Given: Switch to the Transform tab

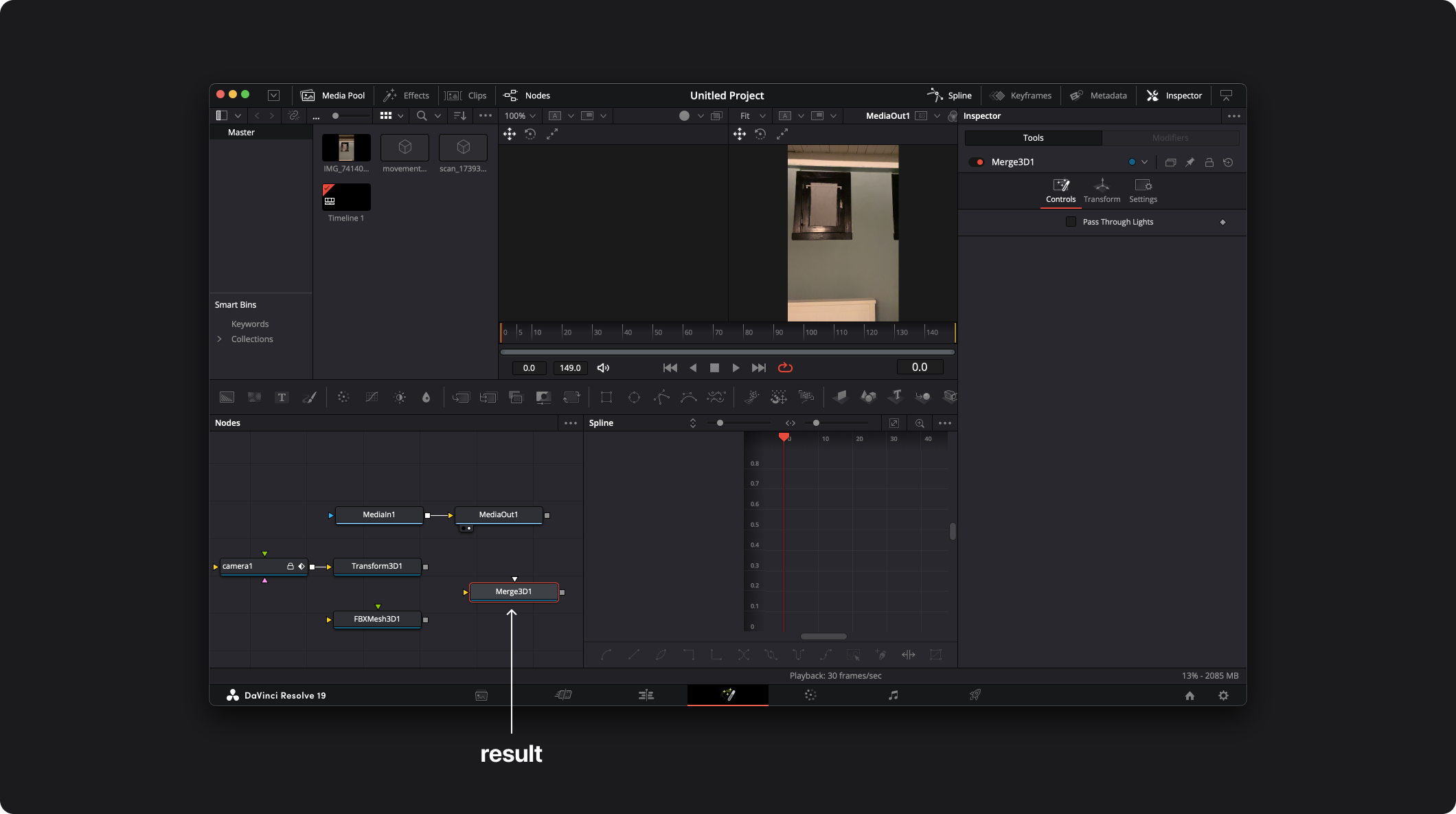Looking at the screenshot, I should click(1102, 190).
